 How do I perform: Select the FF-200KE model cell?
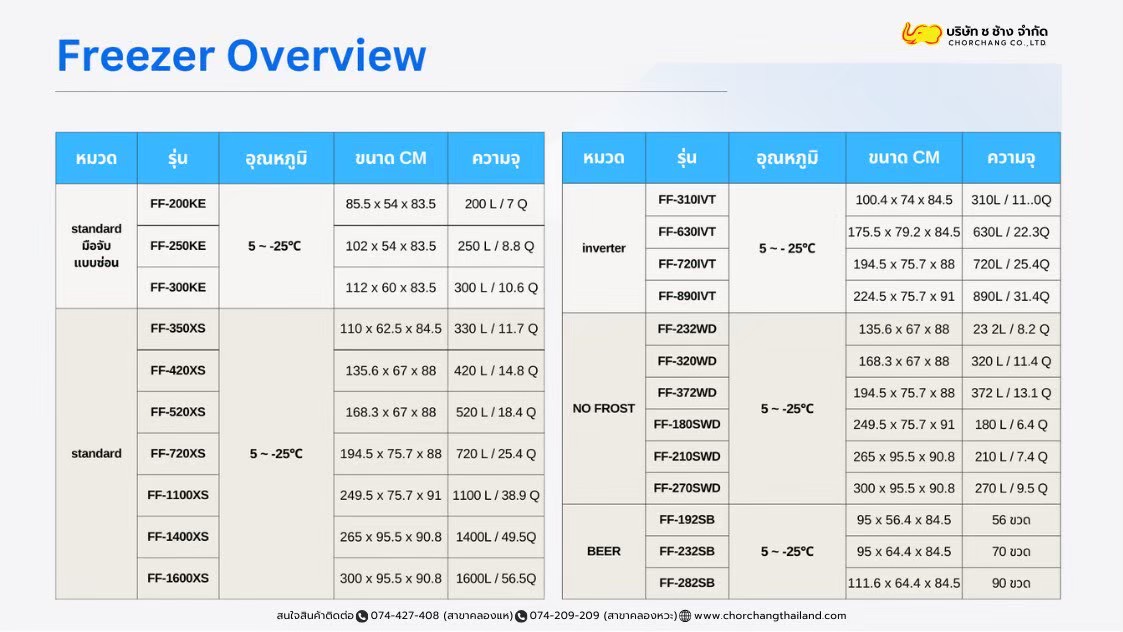pos(178,204)
